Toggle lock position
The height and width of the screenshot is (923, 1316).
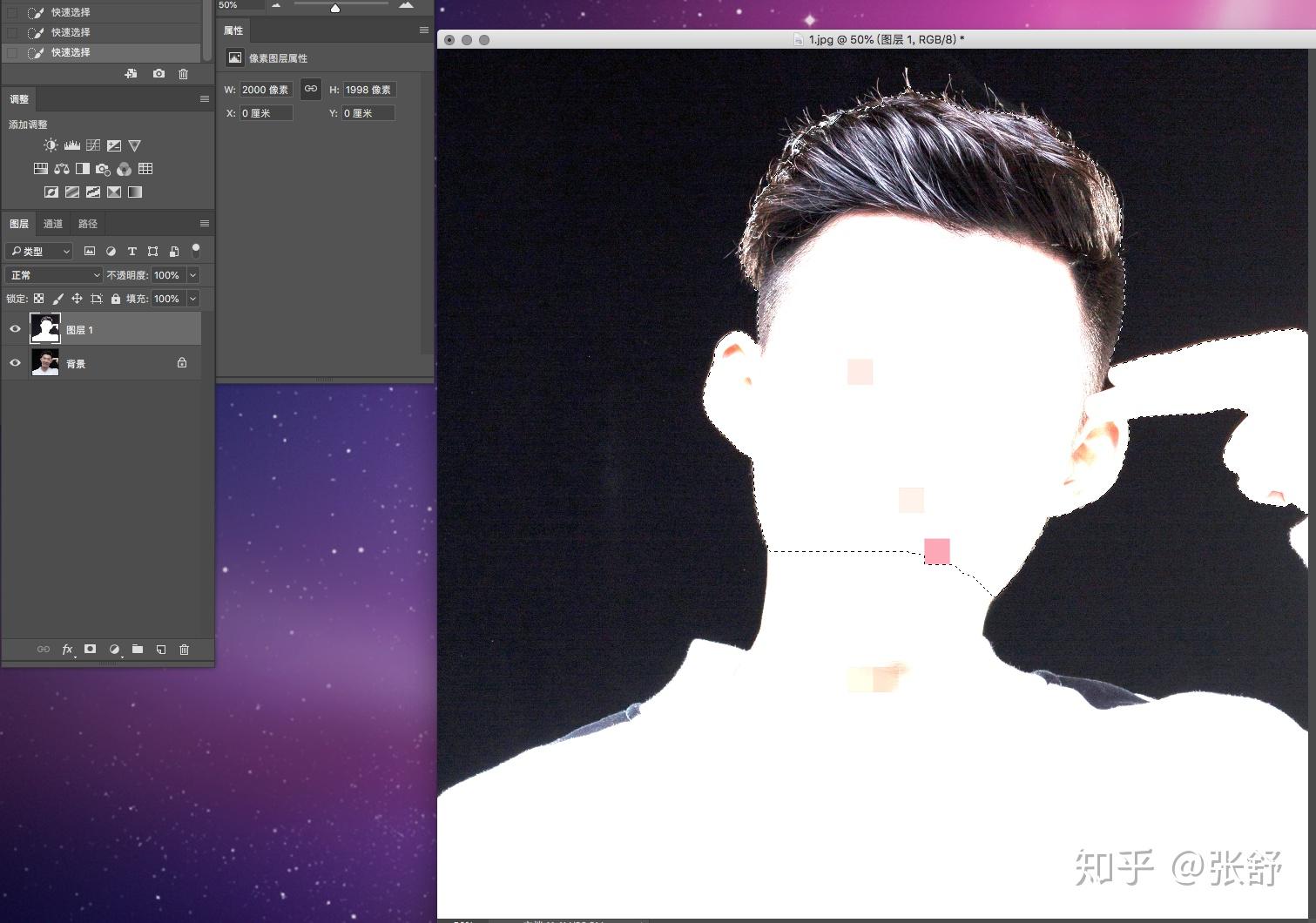click(77, 299)
